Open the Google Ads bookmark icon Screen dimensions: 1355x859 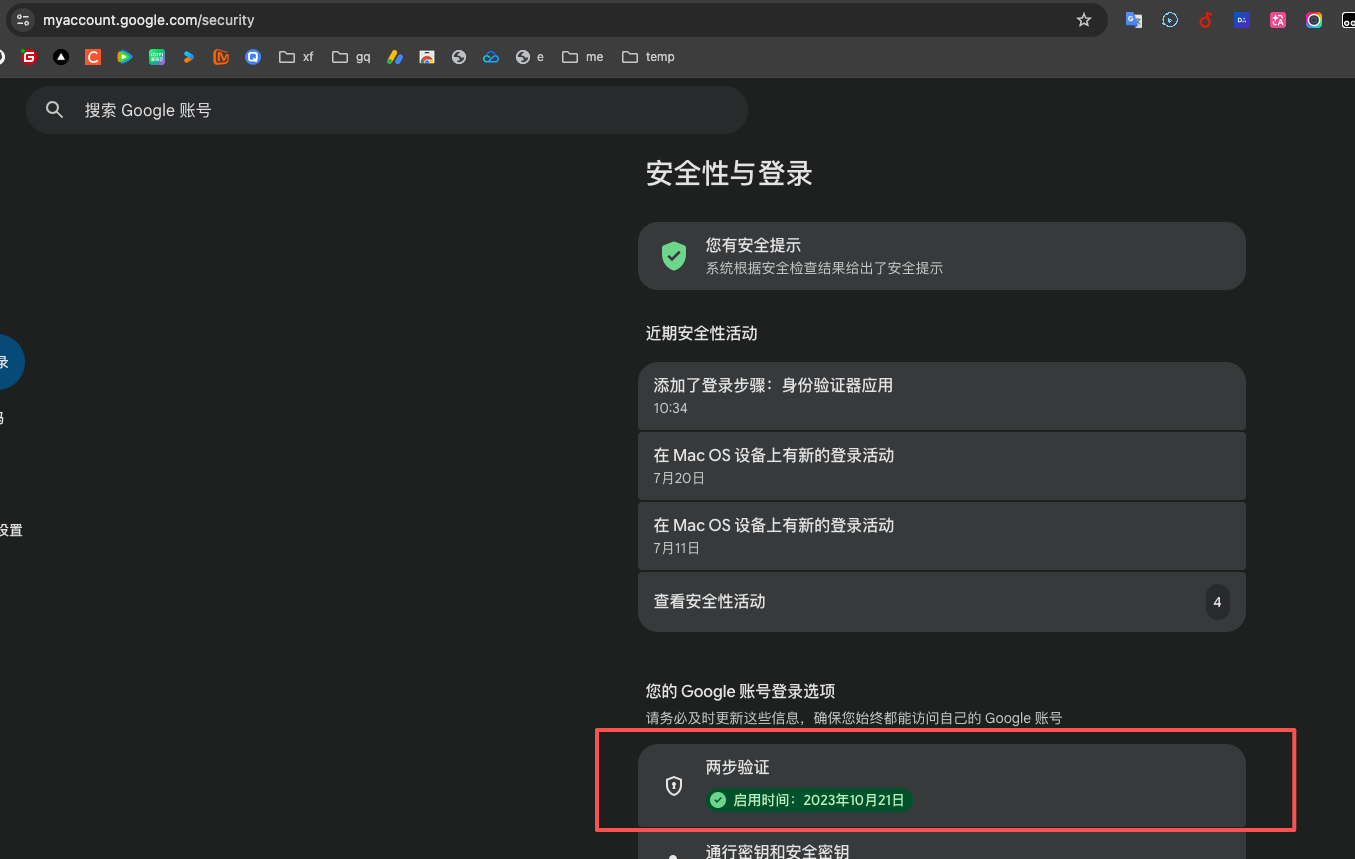coord(395,57)
